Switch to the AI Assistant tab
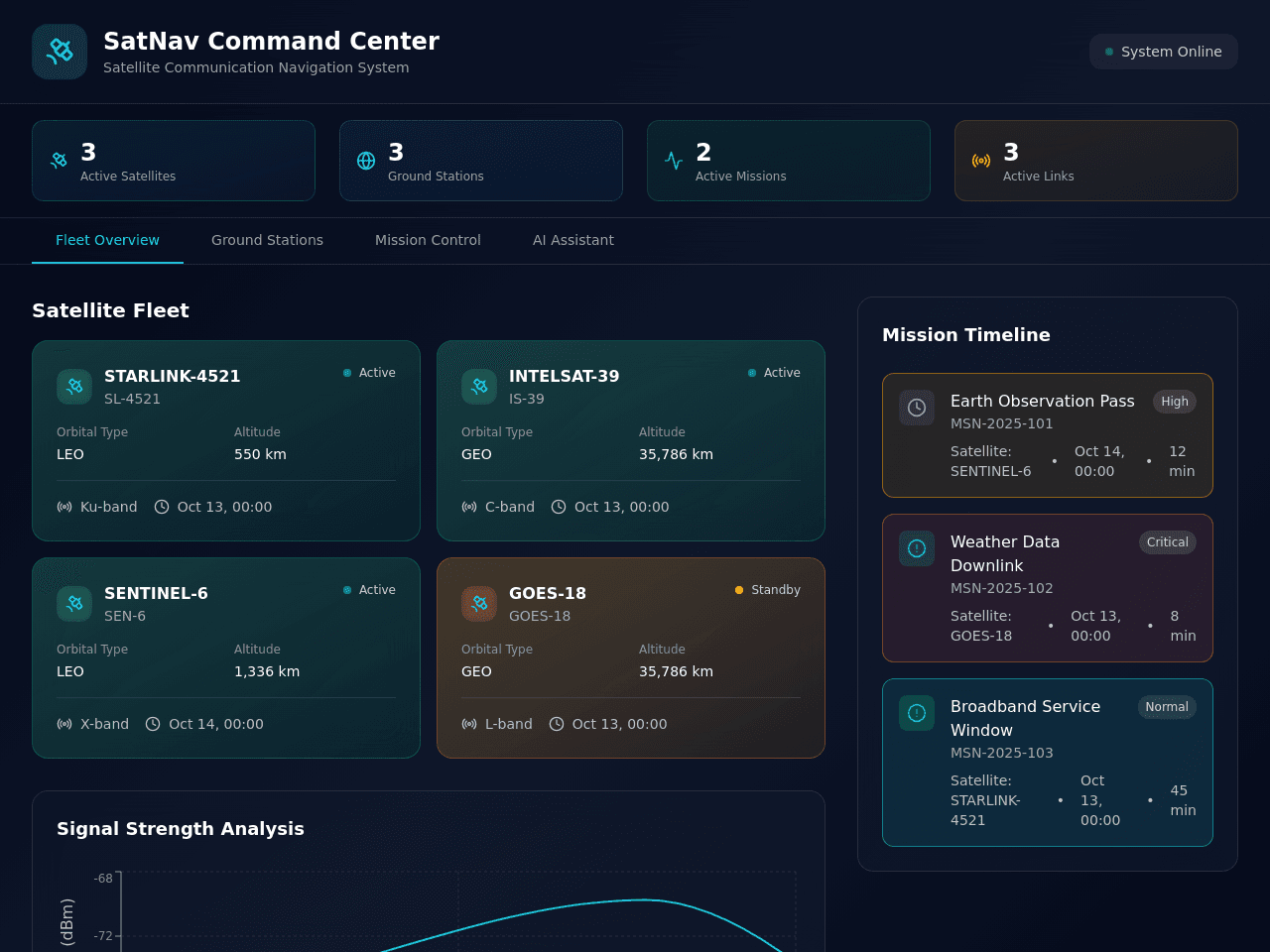This screenshot has height=952, width=1270. point(573,240)
